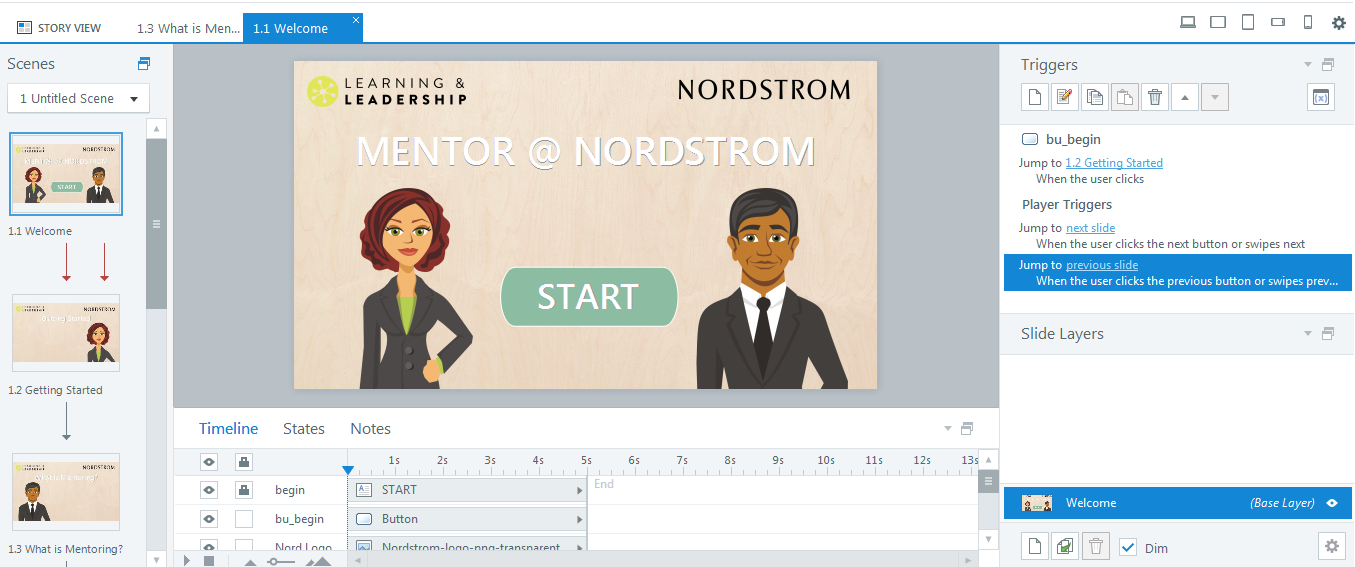Switch to tablet portrait preview
This screenshot has height=567, width=1355.
click(1248, 22)
